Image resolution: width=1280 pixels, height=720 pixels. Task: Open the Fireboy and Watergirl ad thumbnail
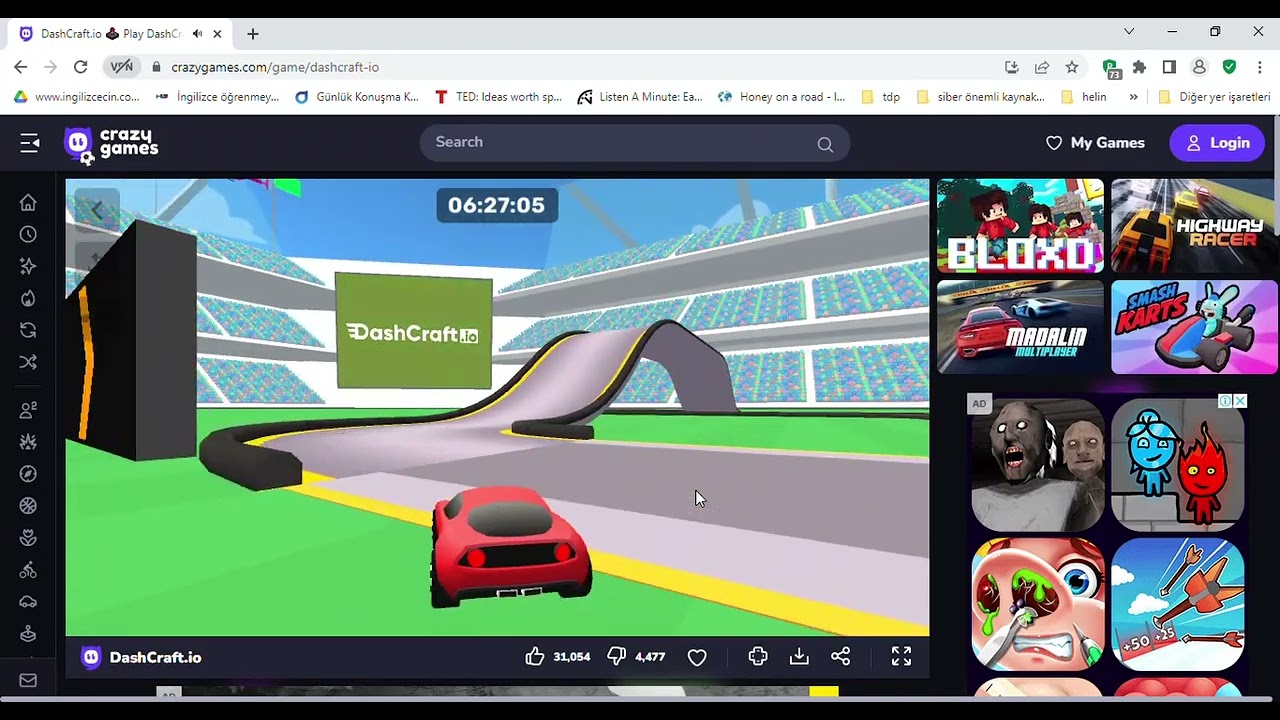click(1178, 465)
